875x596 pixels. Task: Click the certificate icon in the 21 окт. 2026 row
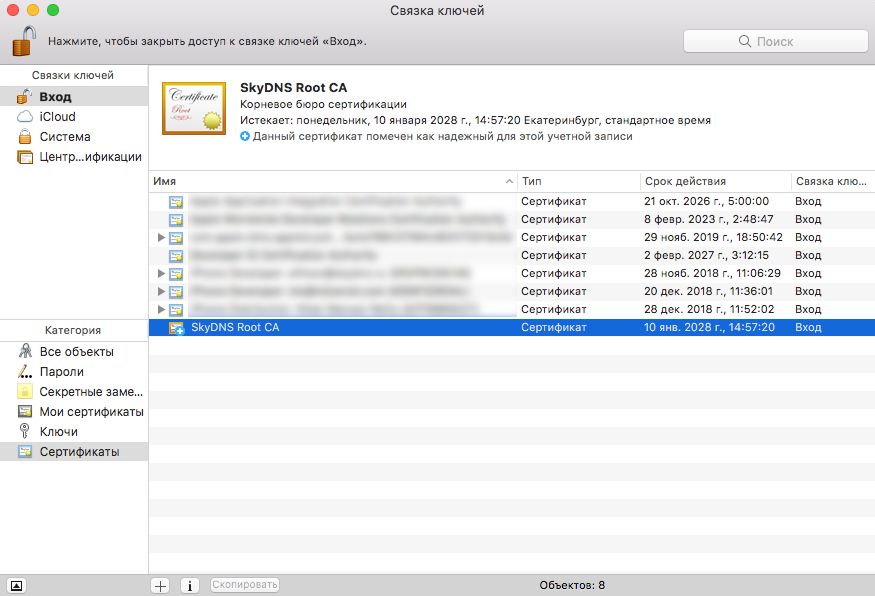[x=176, y=202]
